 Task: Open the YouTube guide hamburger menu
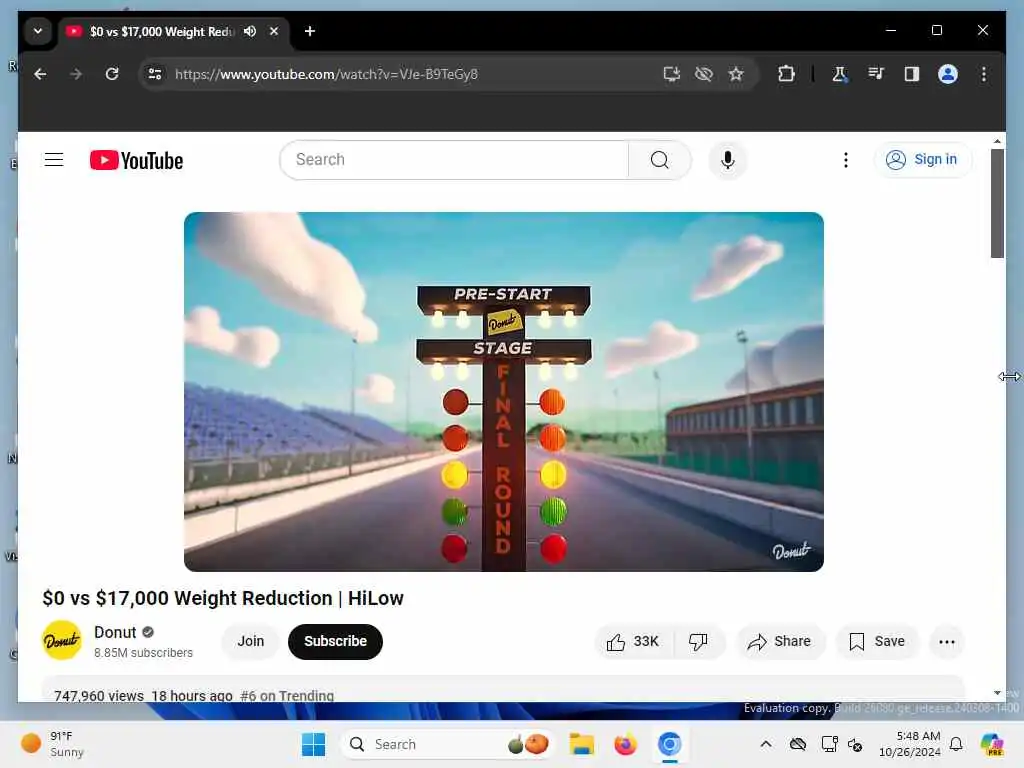click(x=54, y=160)
